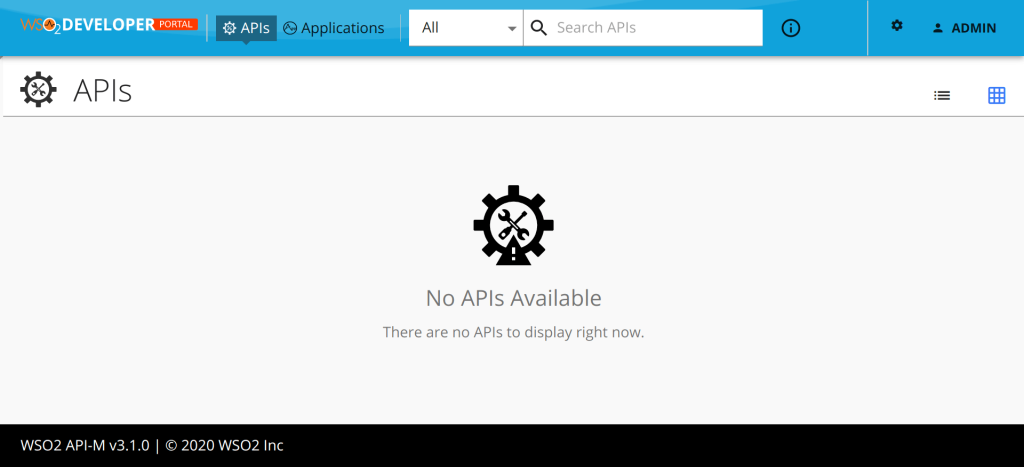Image resolution: width=1024 pixels, height=467 pixels.
Task: Click the 'No APIs Available' message
Action: click(x=513, y=297)
